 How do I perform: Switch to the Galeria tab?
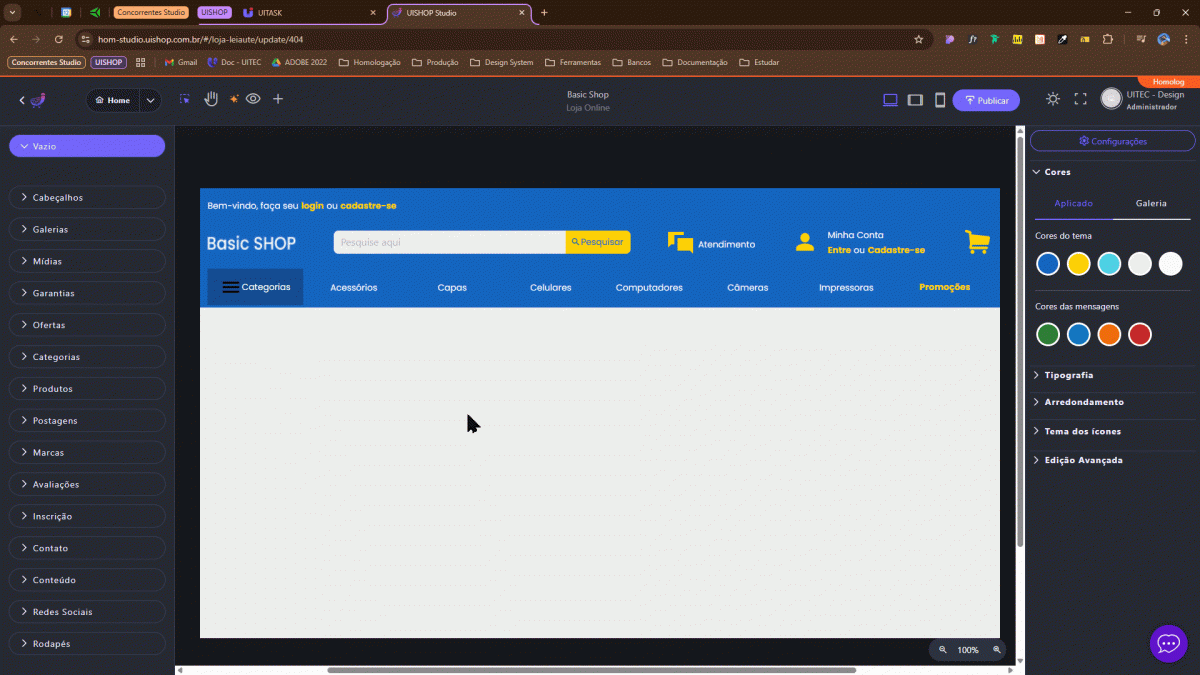coord(1151,203)
